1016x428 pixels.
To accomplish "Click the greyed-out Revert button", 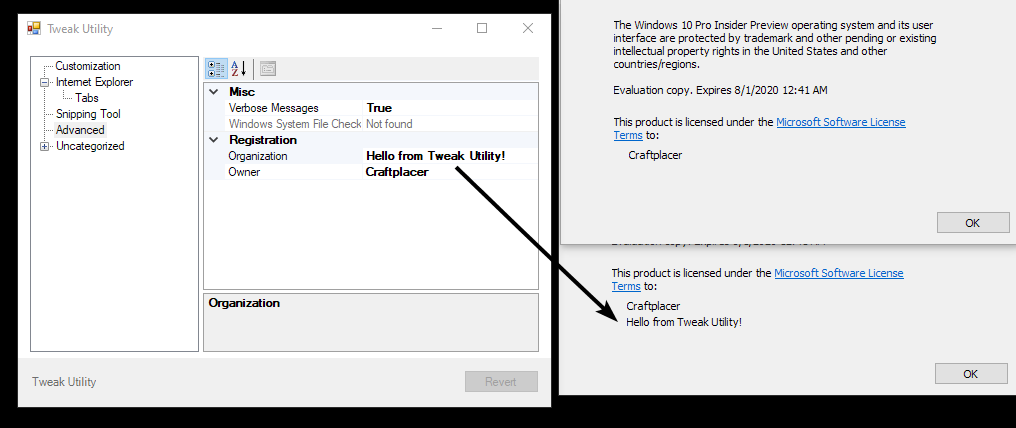I will click(x=501, y=381).
